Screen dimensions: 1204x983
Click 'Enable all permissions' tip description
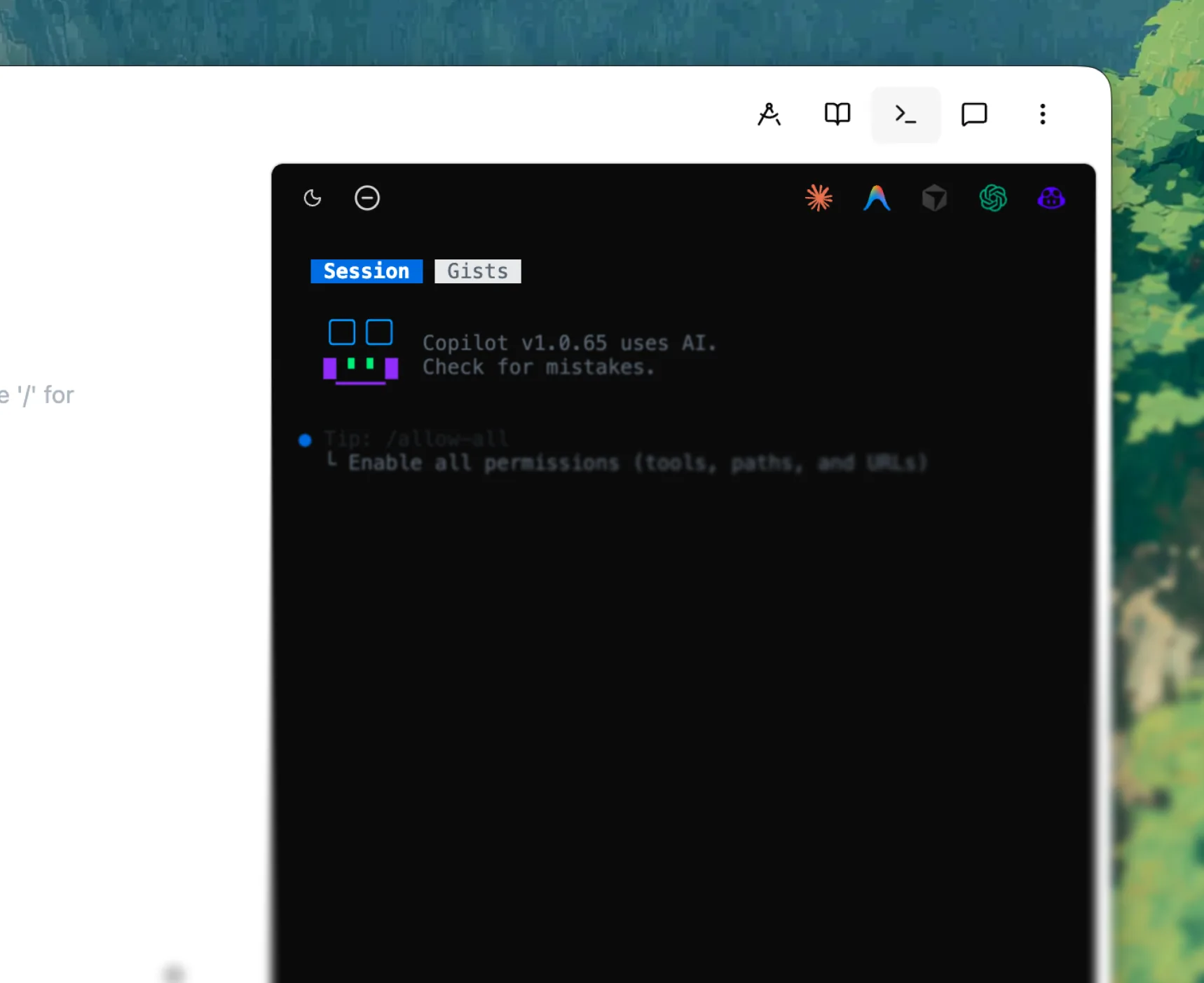click(x=638, y=463)
